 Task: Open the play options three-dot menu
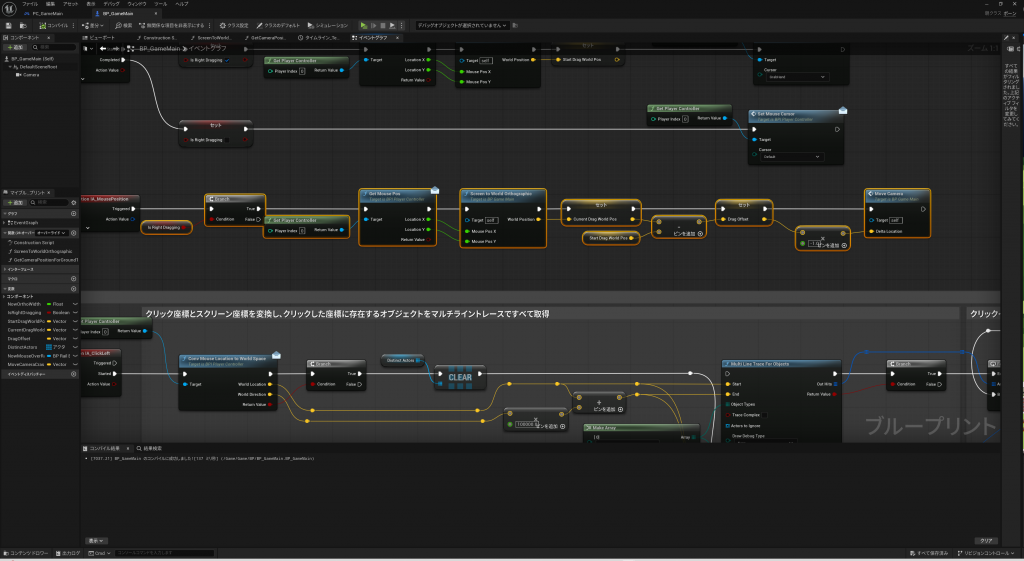point(401,25)
